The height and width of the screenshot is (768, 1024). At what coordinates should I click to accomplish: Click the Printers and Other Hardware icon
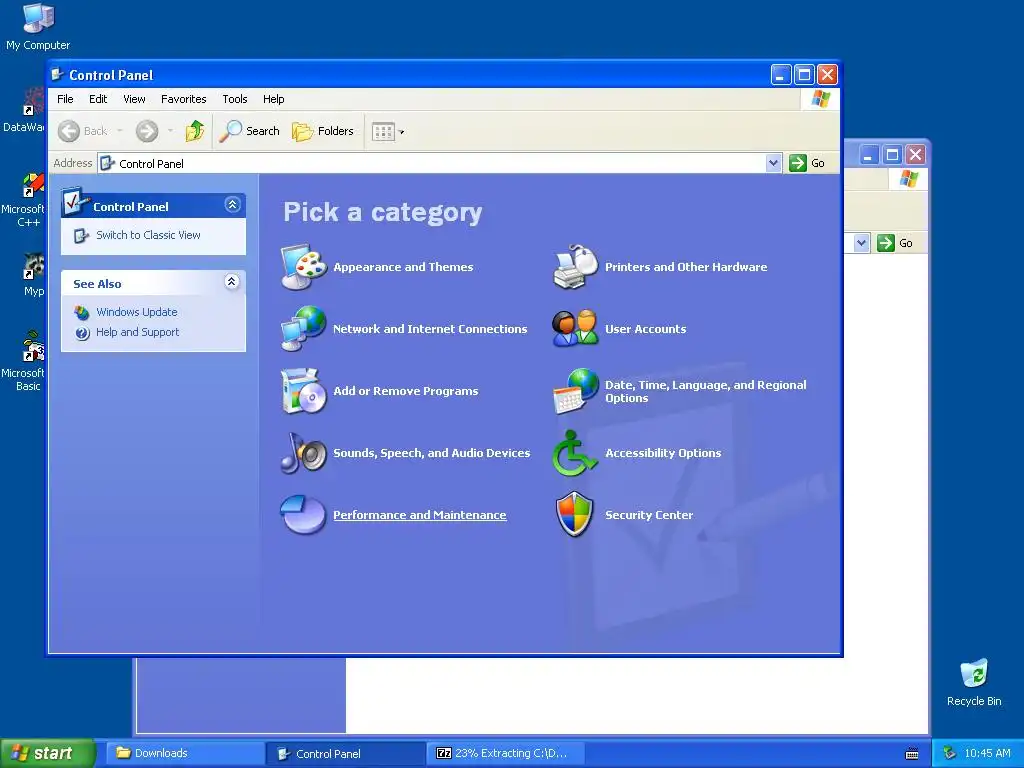tap(575, 266)
